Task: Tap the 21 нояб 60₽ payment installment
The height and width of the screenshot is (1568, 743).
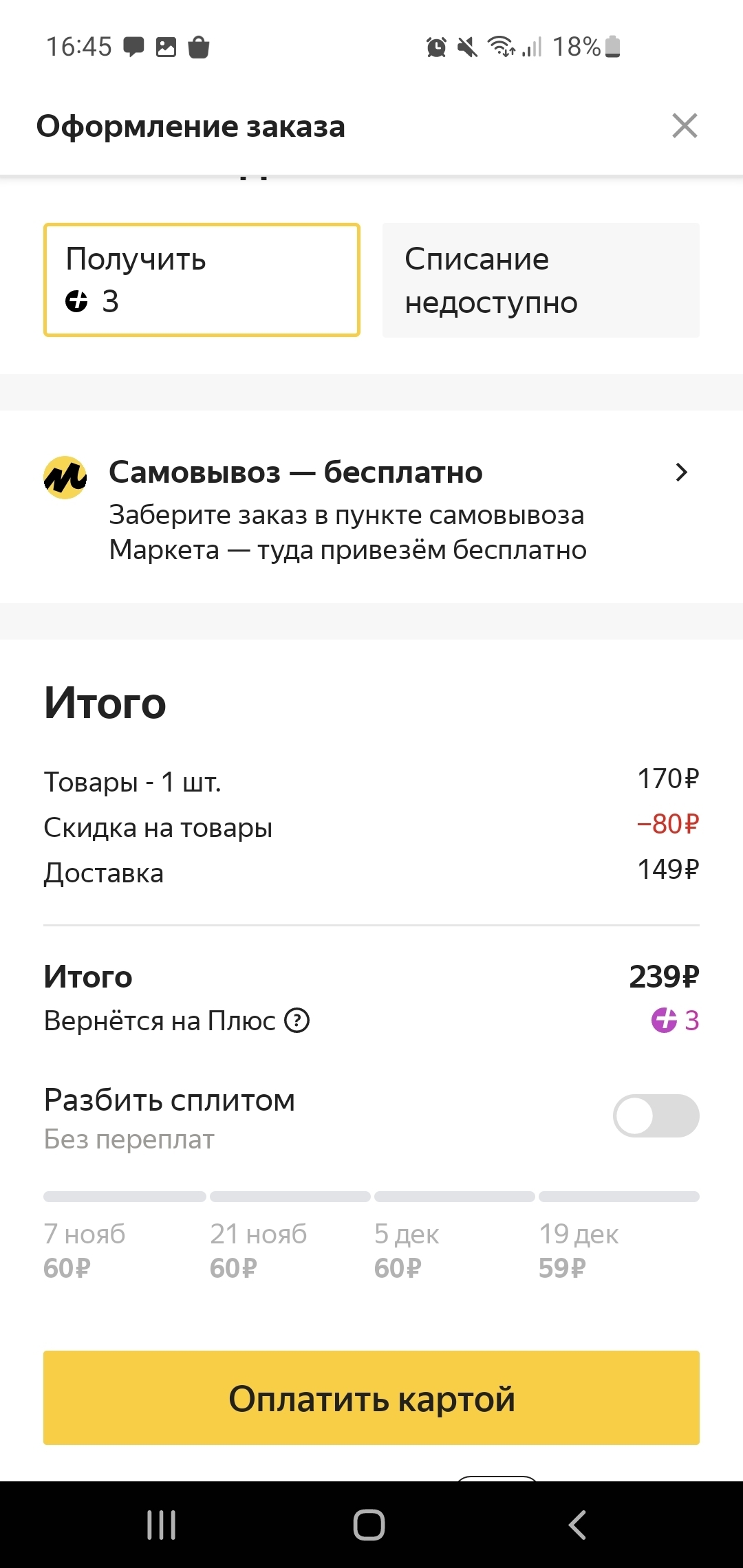Action: 258,1251
